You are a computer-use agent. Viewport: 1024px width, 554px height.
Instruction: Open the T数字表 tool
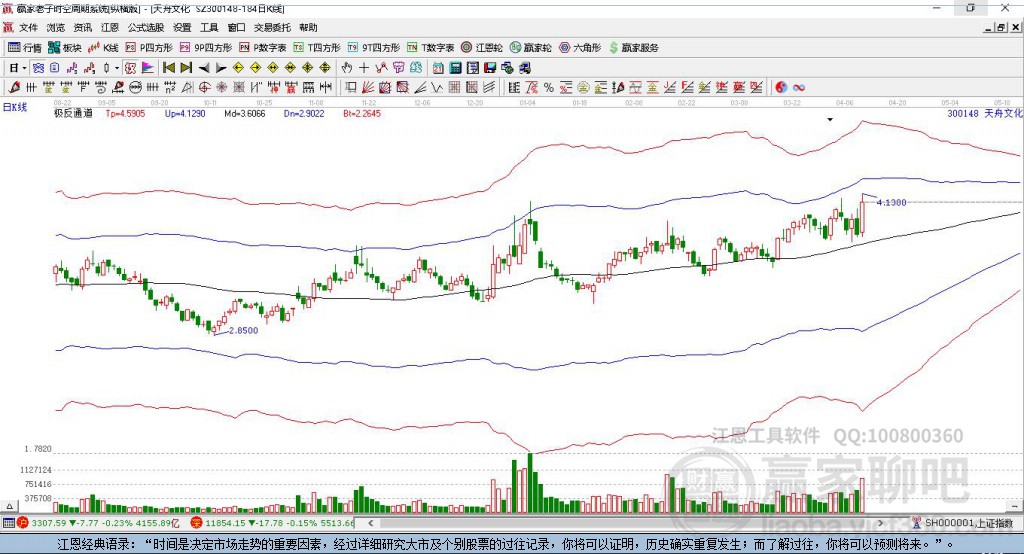(430, 48)
